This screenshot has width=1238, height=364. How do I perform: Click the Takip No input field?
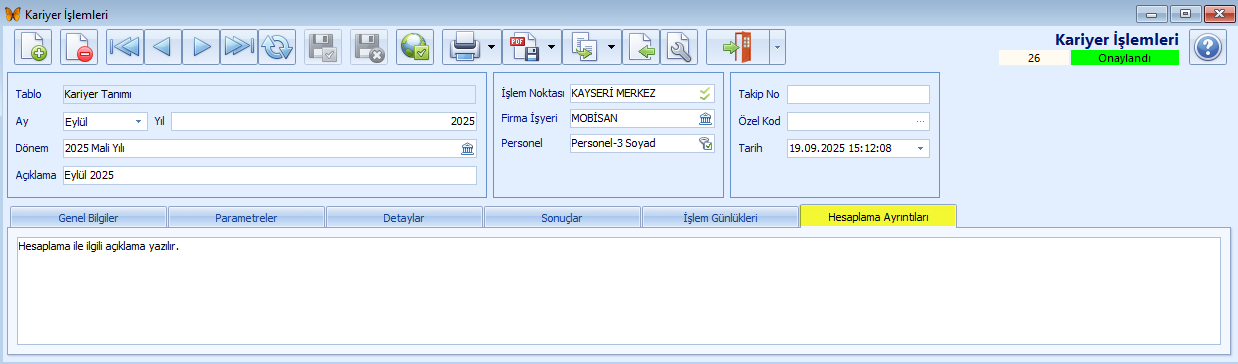(x=858, y=94)
